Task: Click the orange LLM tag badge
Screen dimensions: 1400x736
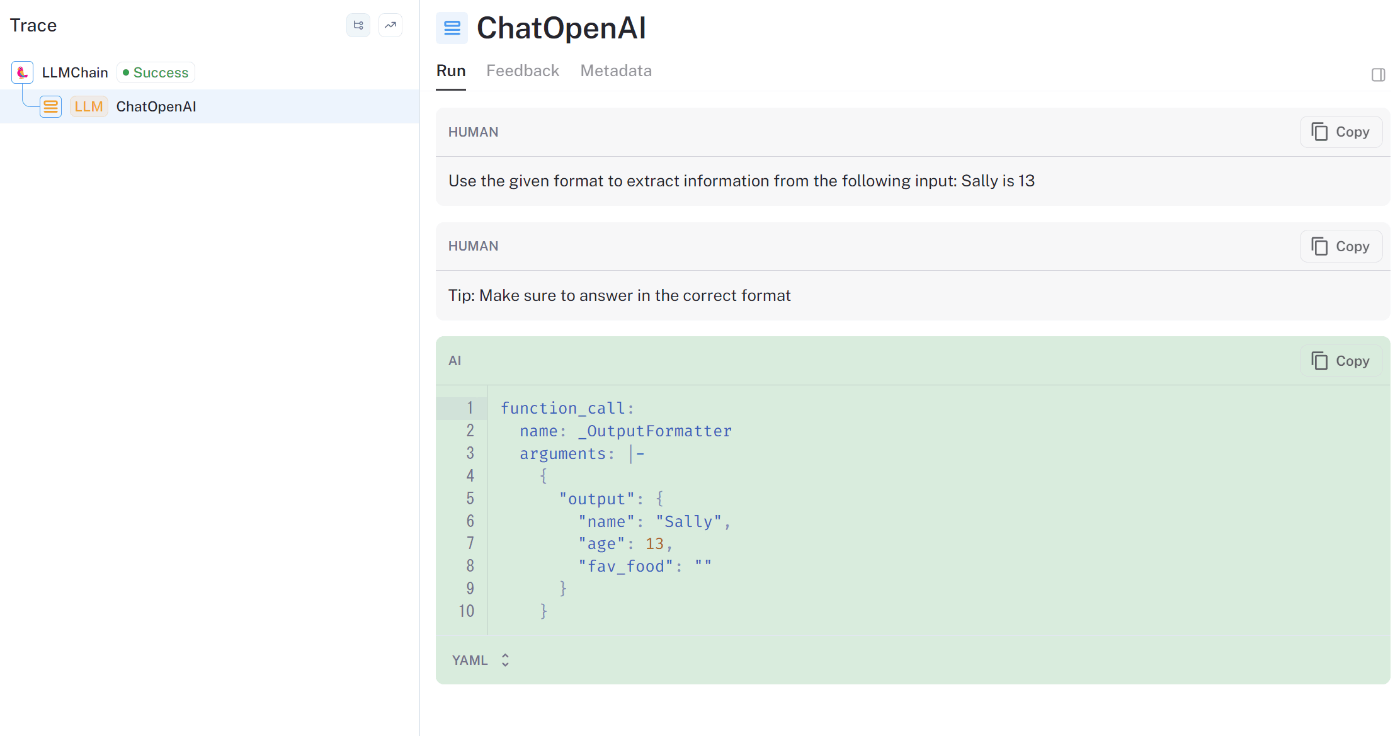Action: tap(89, 106)
